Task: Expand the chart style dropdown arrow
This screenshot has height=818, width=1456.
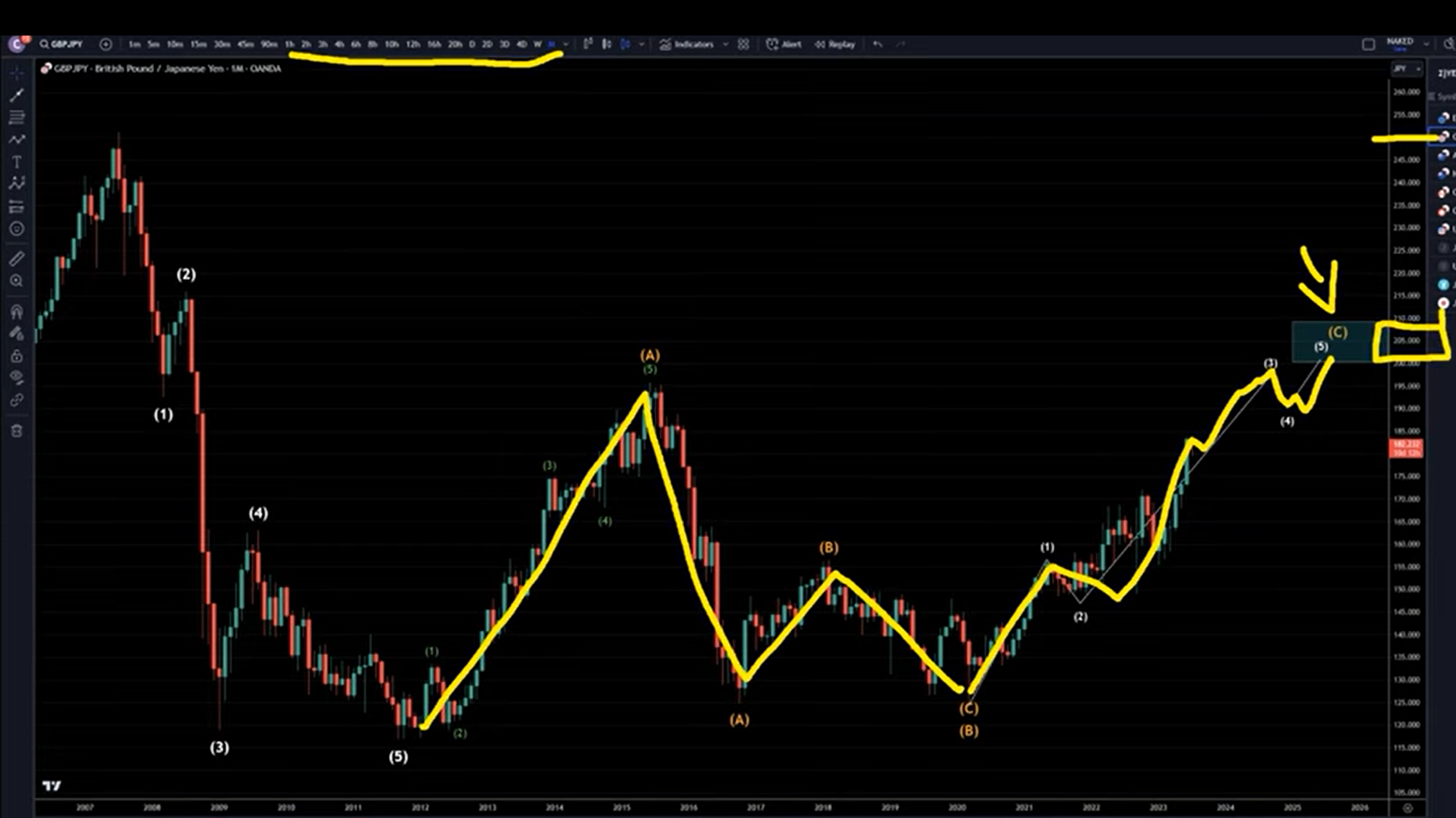Action: click(x=642, y=44)
